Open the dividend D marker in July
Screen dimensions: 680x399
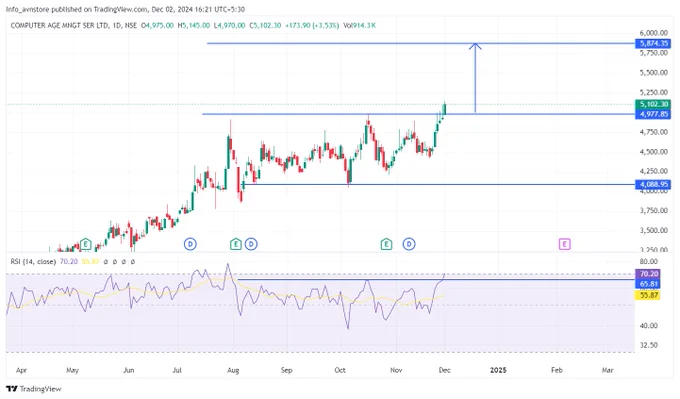[x=190, y=244]
